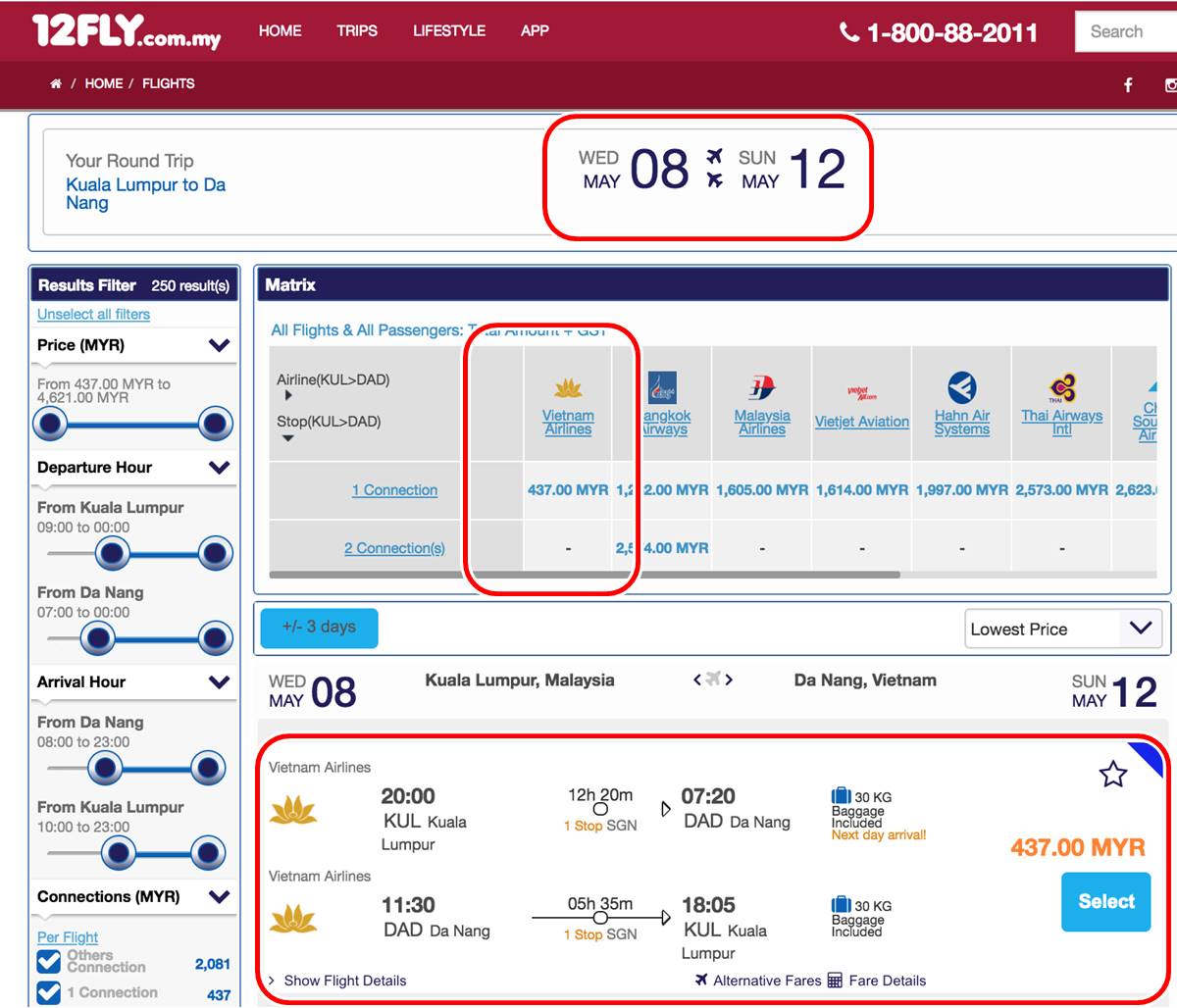
Task: Collapse the Price (MYR) filter section
Action: pos(220,345)
